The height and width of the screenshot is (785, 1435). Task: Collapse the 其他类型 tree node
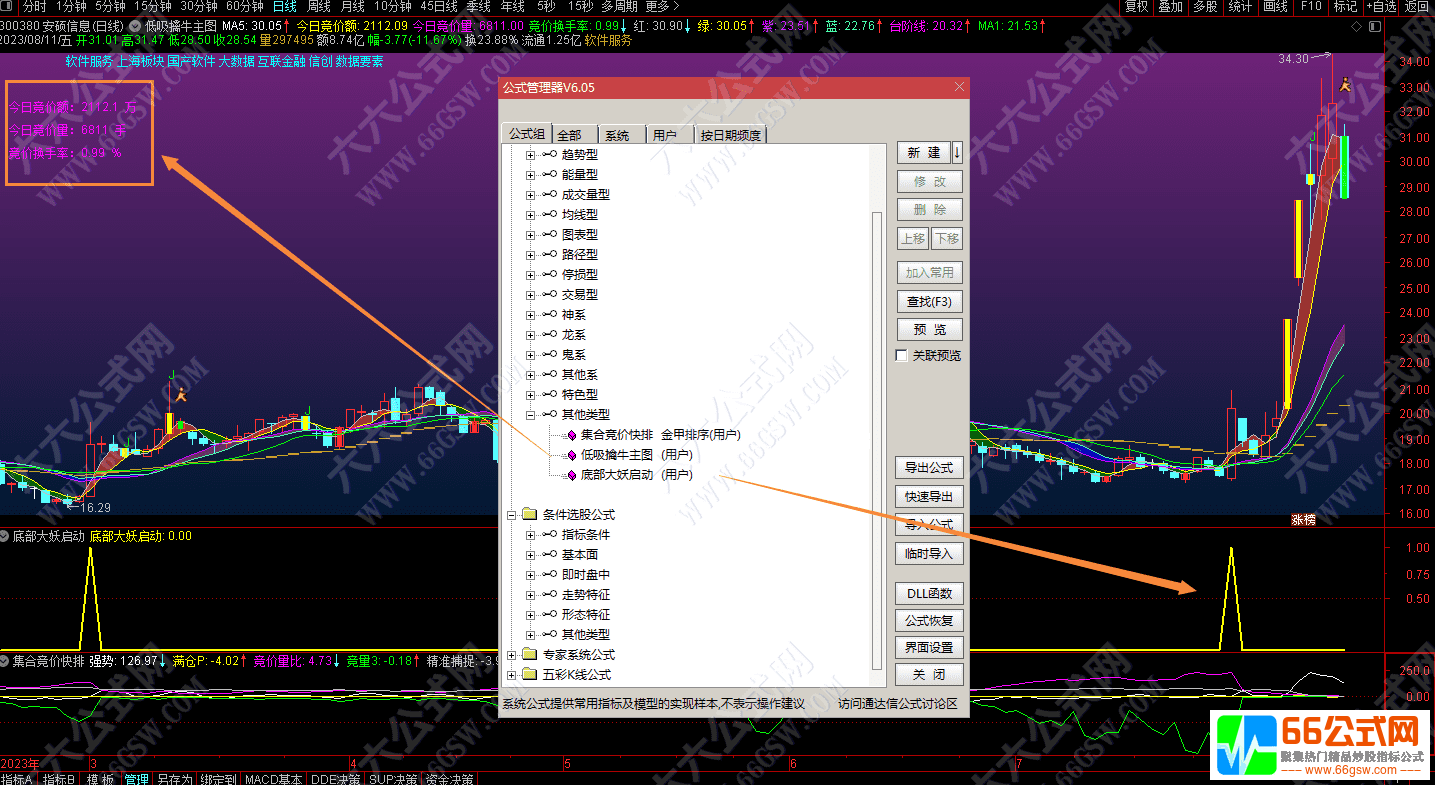tap(530, 414)
